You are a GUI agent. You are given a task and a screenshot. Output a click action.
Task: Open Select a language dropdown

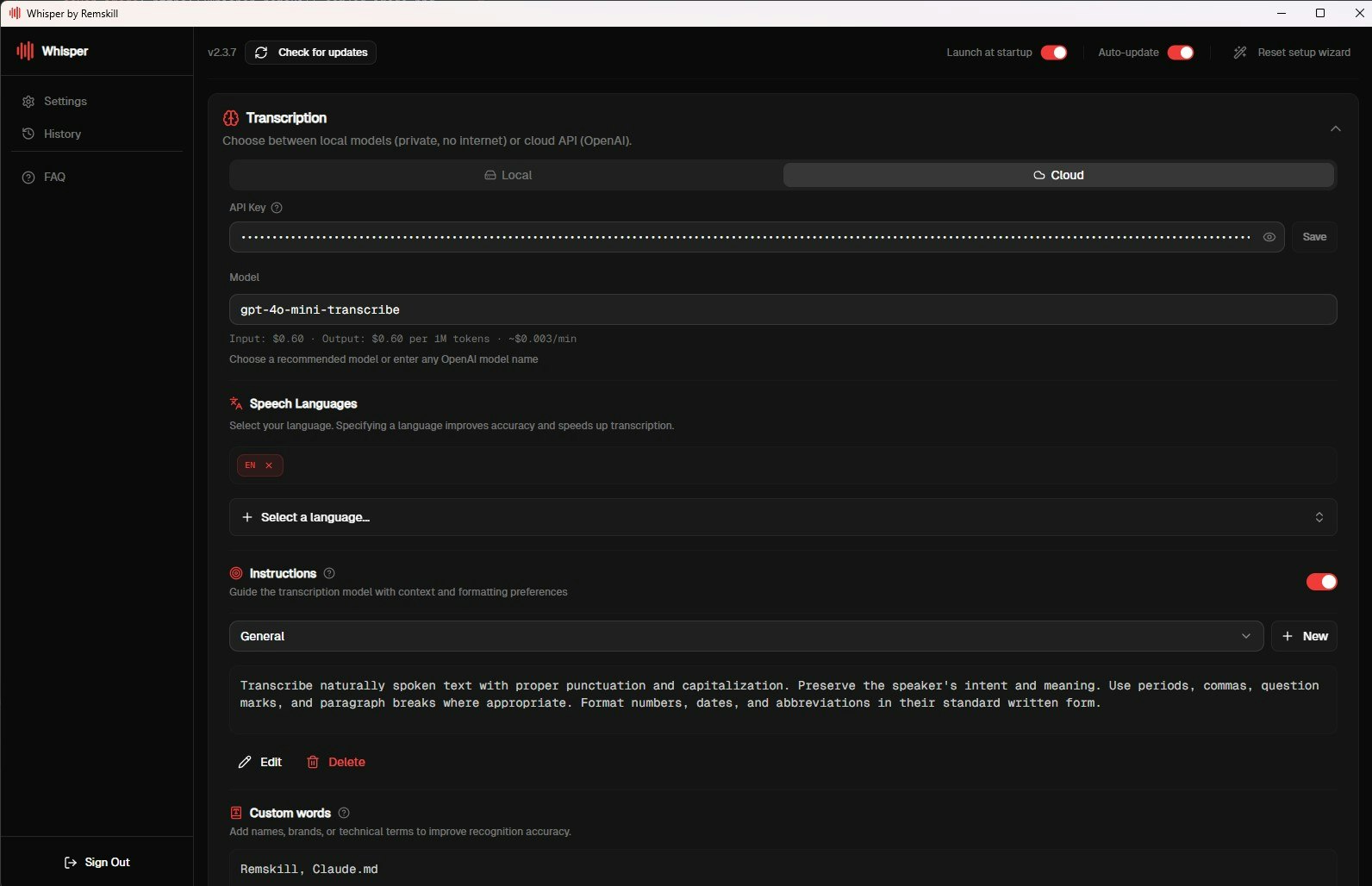click(x=783, y=517)
